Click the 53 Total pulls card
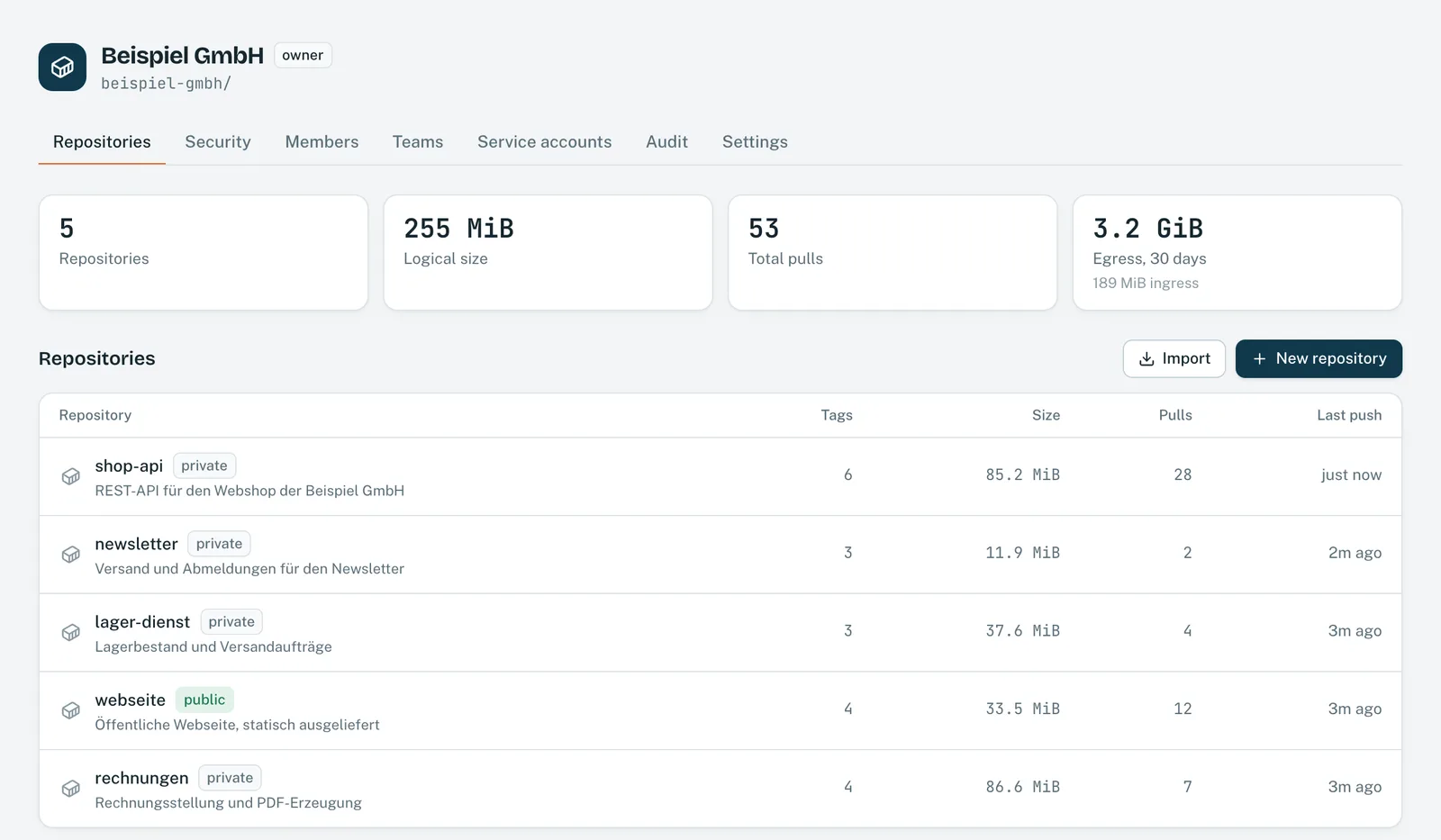1441x840 pixels. pyautogui.click(x=893, y=253)
